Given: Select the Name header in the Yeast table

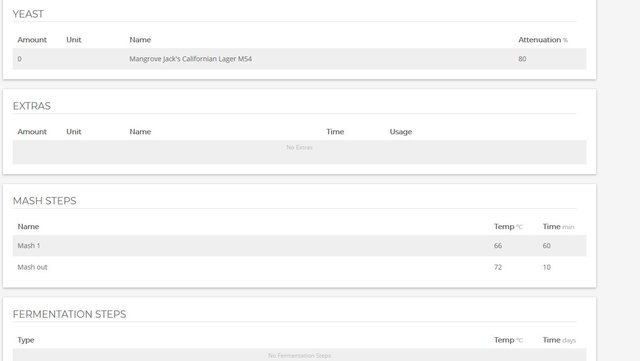Looking at the screenshot, I should click(140, 40).
